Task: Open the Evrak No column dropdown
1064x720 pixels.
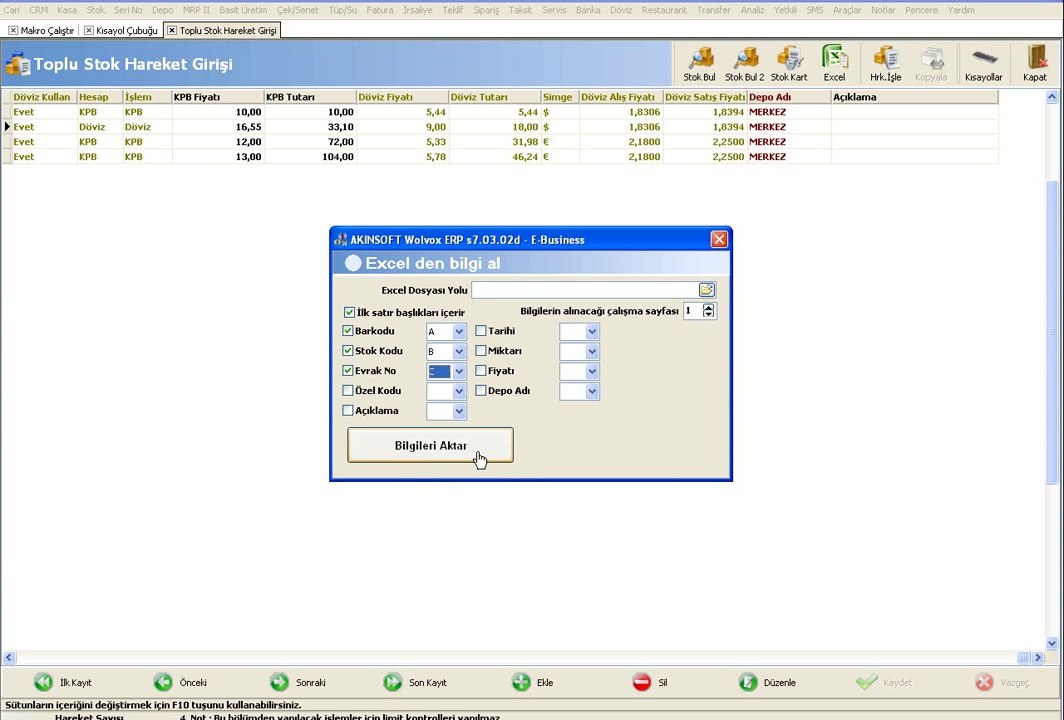Action: (459, 371)
